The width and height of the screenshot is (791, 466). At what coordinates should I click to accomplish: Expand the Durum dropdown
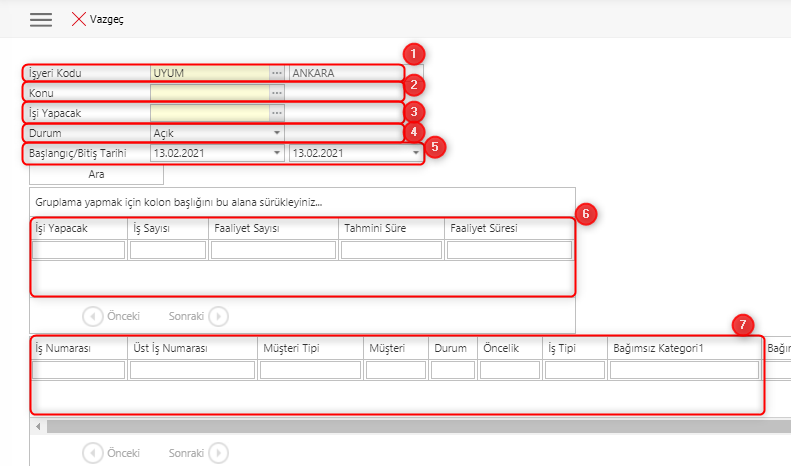click(277, 133)
